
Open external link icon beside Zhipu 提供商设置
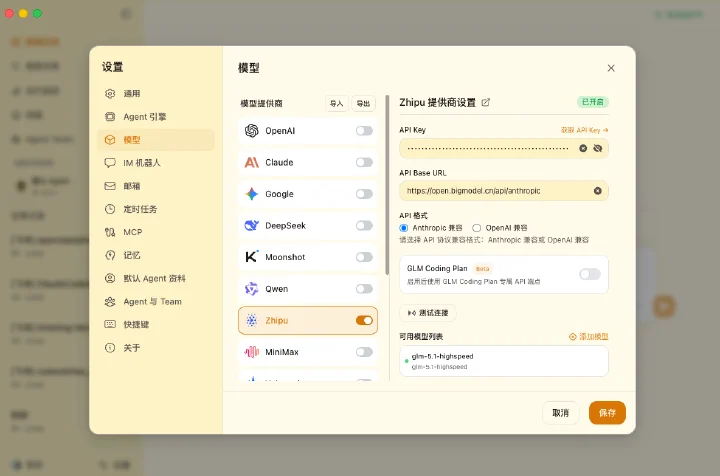(x=485, y=102)
